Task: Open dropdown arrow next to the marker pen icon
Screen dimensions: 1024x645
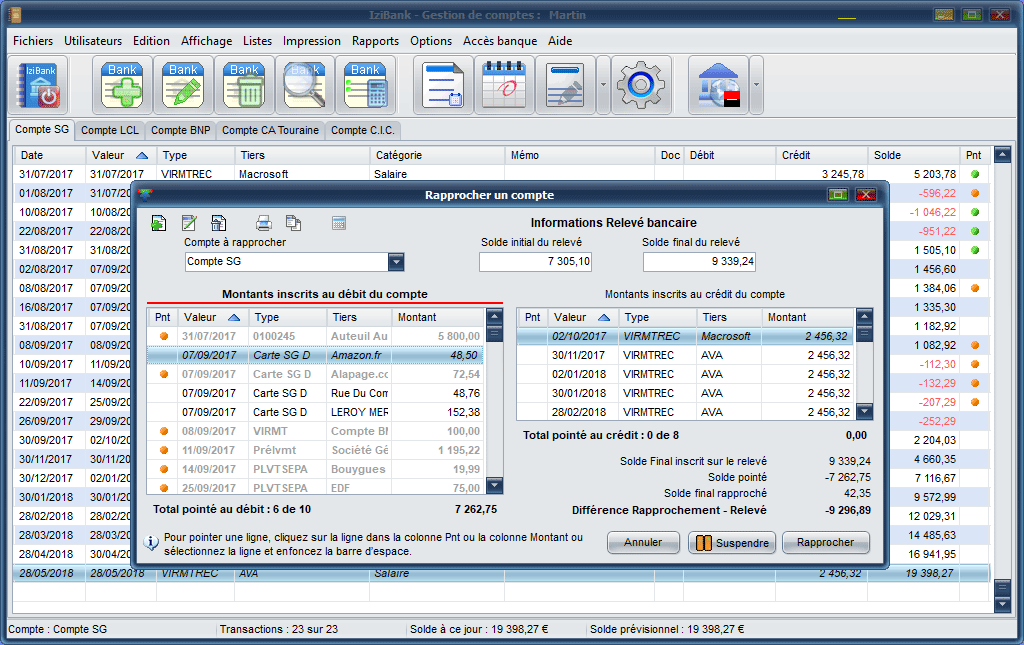Action: pyautogui.click(x=602, y=85)
